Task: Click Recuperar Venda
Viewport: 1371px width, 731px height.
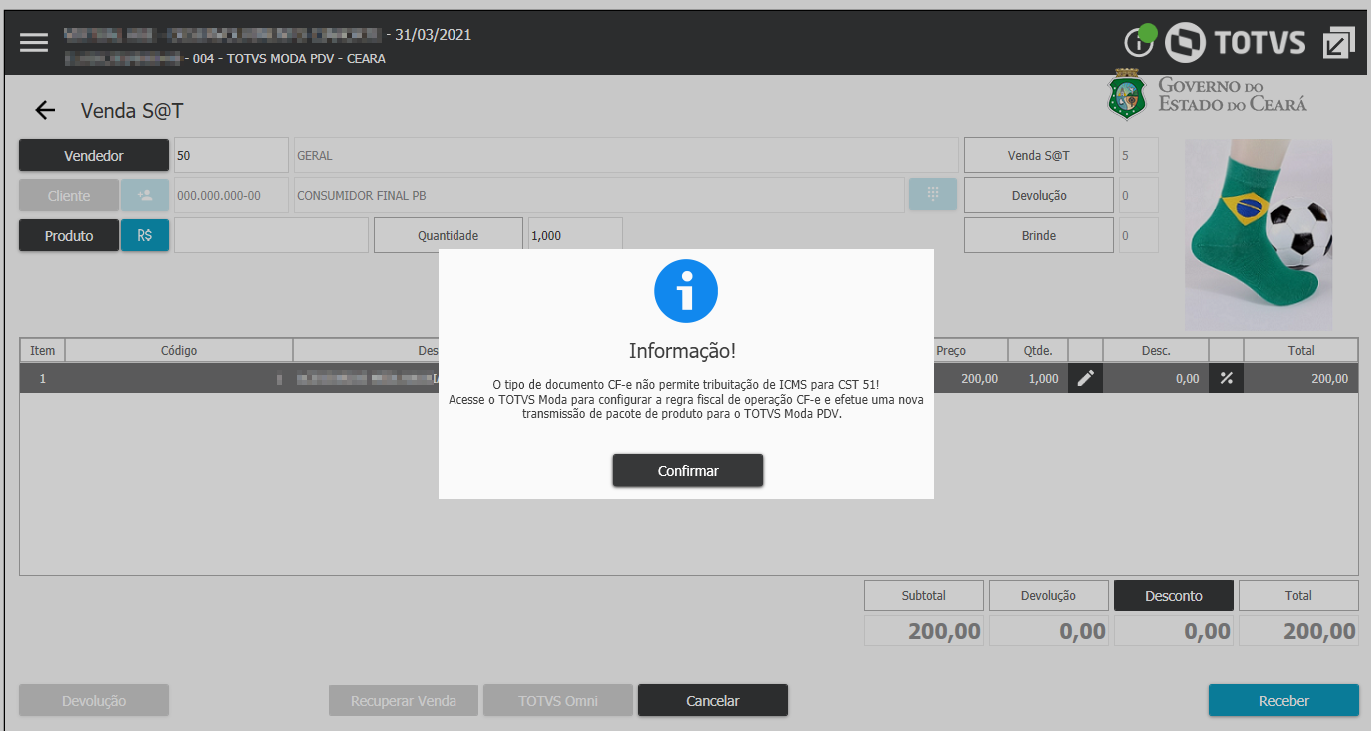Action: pyautogui.click(x=404, y=700)
